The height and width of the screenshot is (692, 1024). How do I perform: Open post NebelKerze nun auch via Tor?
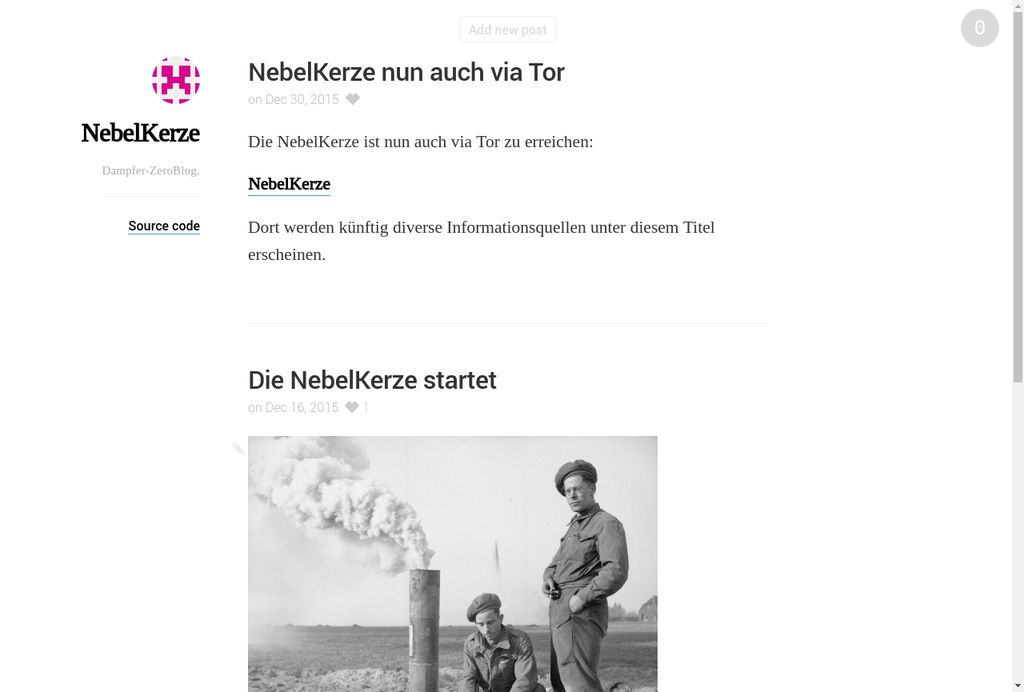point(406,72)
